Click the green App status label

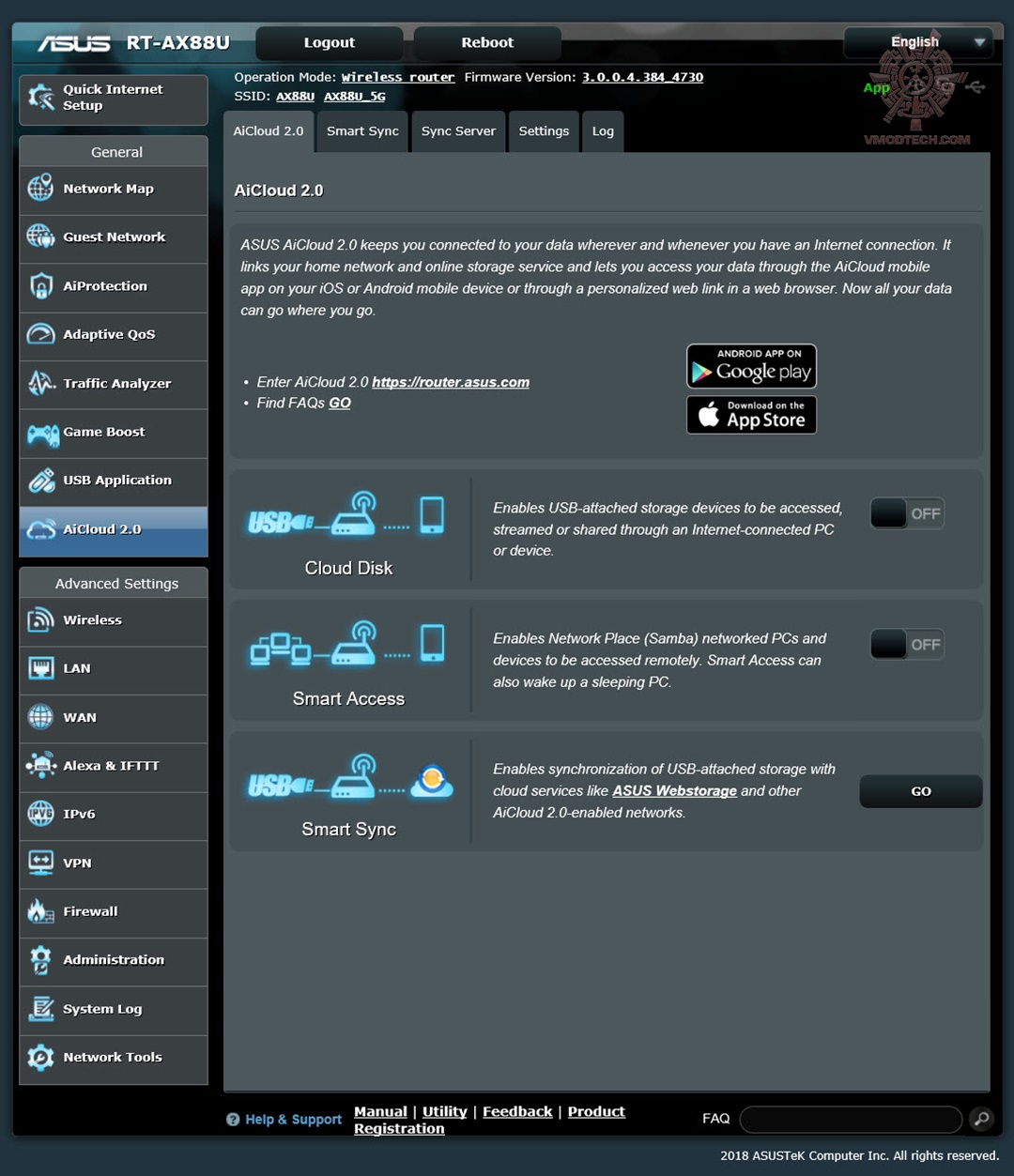(x=876, y=87)
